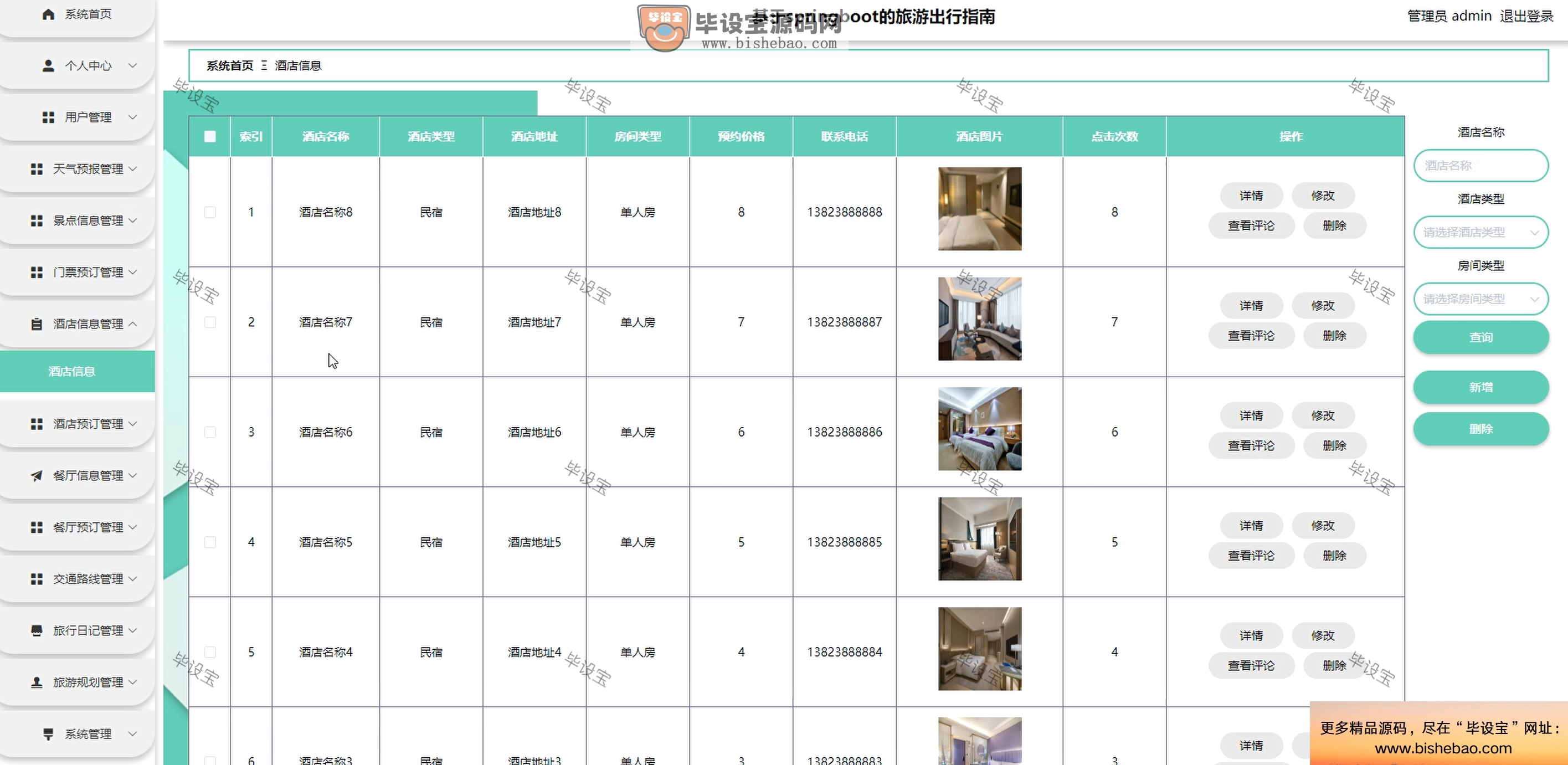1568x765 pixels.
Task: Click the 预约价格 column header
Action: click(742, 136)
